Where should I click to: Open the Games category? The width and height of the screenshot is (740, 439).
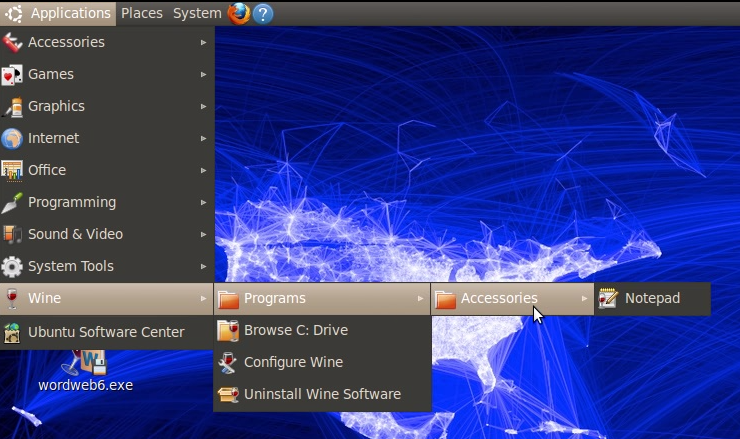pos(107,75)
